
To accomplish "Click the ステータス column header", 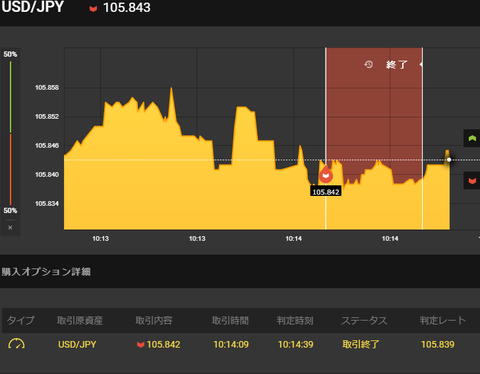I will point(364,320).
